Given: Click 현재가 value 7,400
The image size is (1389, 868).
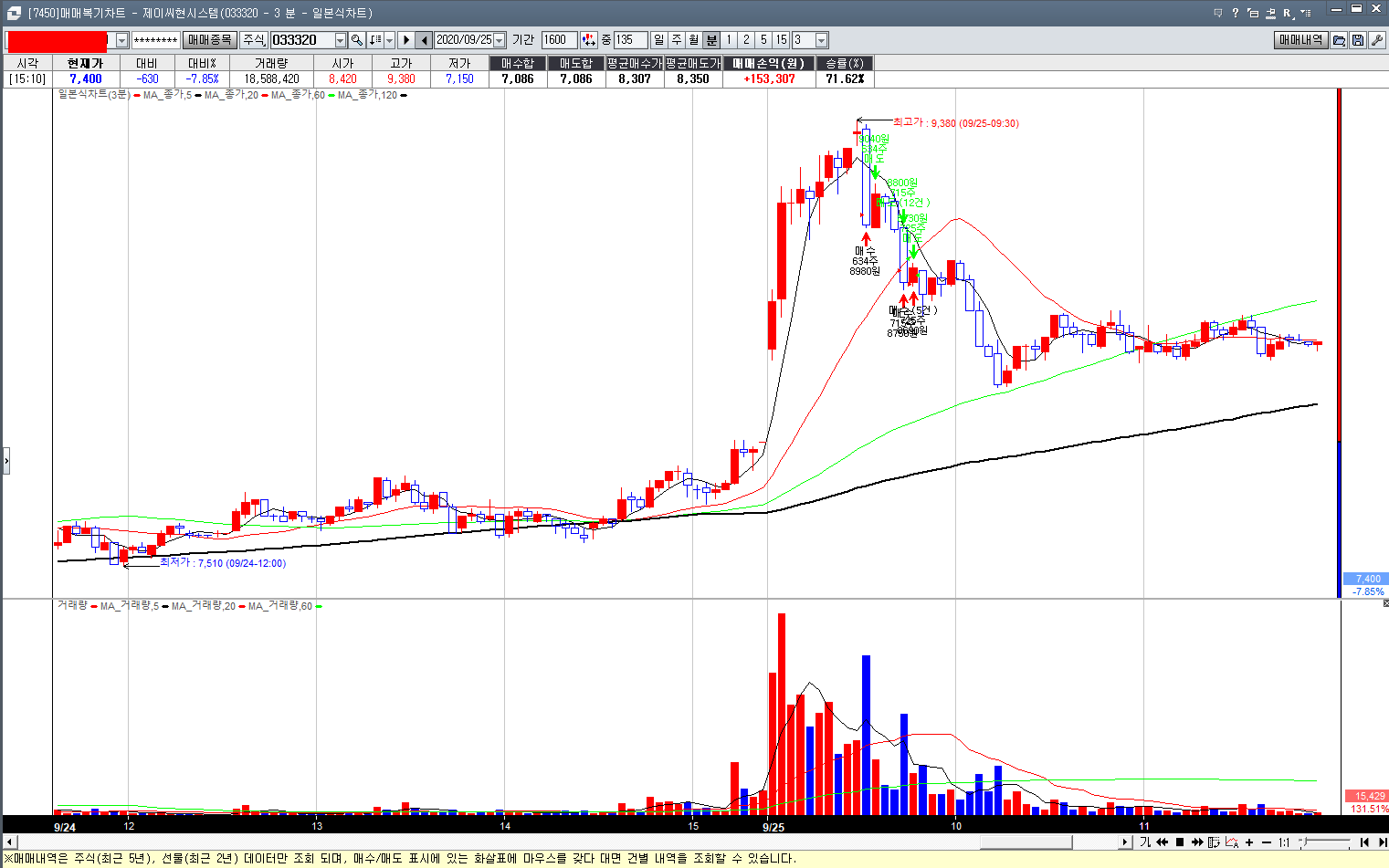Looking at the screenshot, I should [86, 78].
